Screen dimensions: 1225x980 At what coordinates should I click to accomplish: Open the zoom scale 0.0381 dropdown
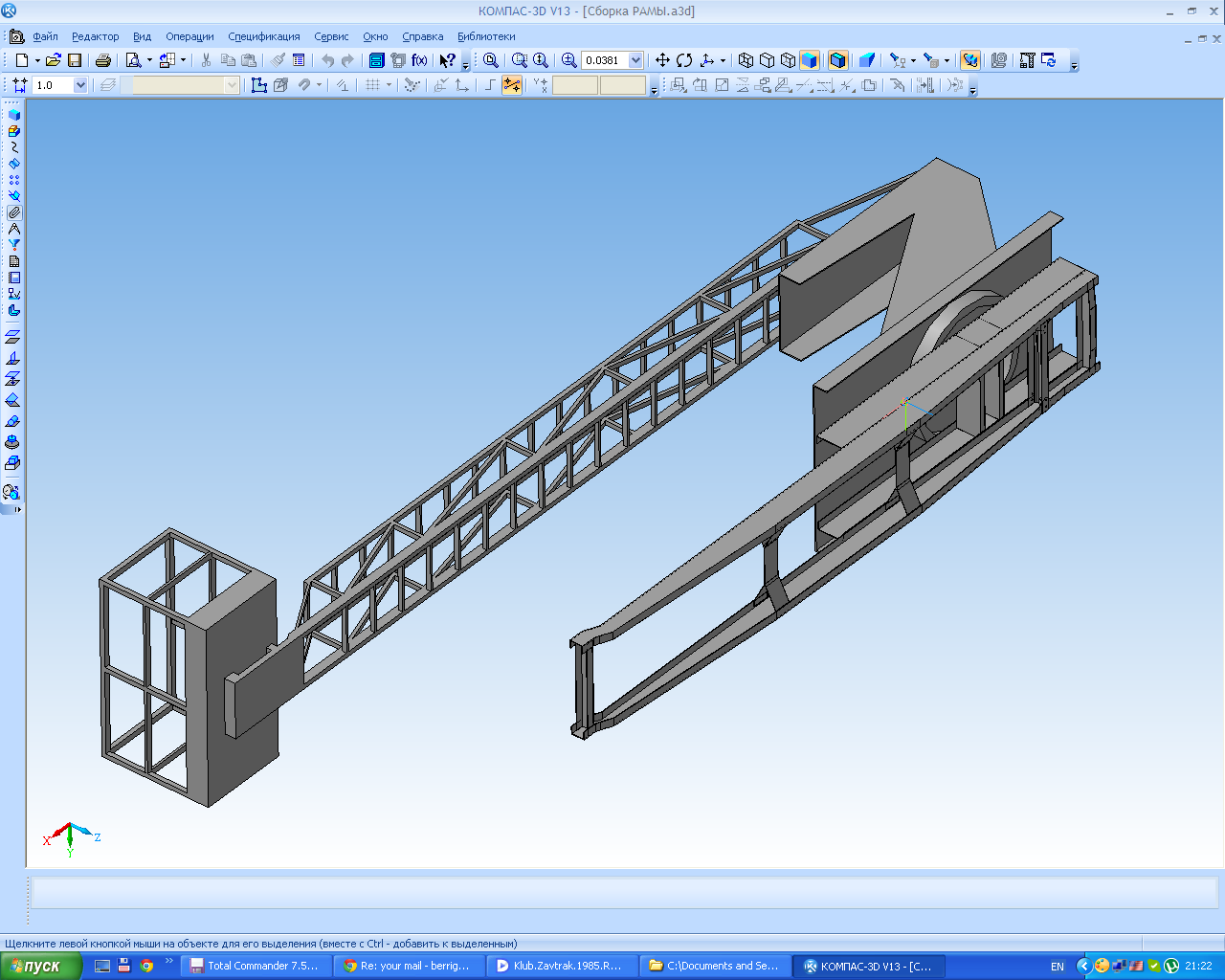click(635, 60)
